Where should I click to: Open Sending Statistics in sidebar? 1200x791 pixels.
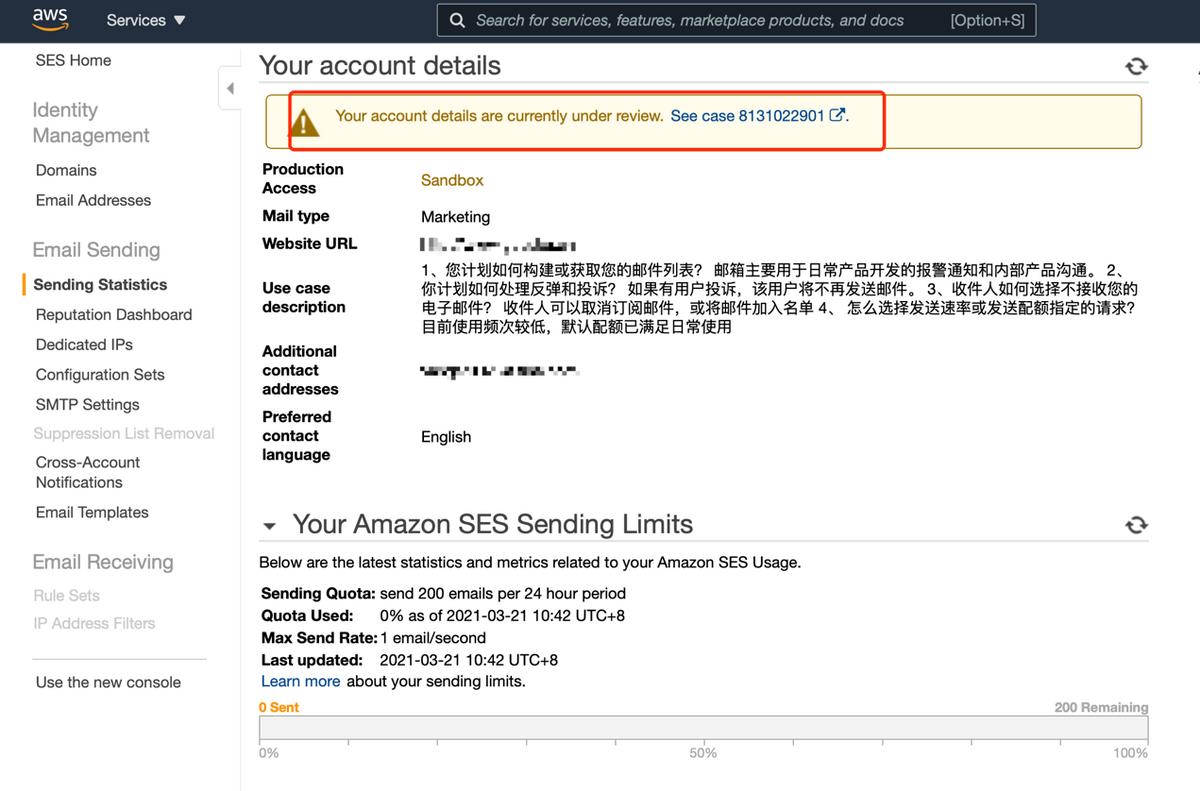[x=100, y=285]
